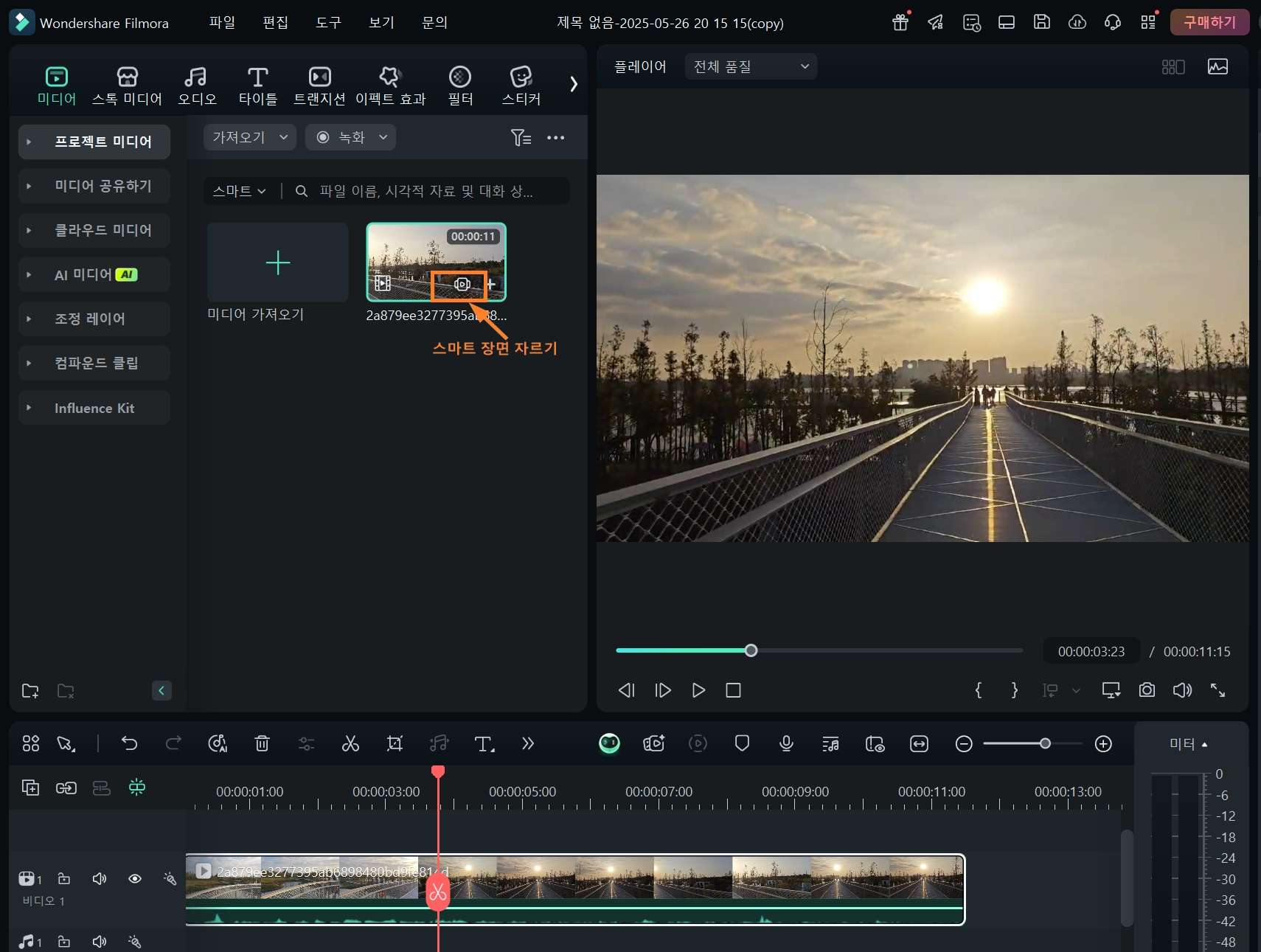Click the 구매하기 purchase button
Screen dimensions: 1261x952
(x=1209, y=23)
